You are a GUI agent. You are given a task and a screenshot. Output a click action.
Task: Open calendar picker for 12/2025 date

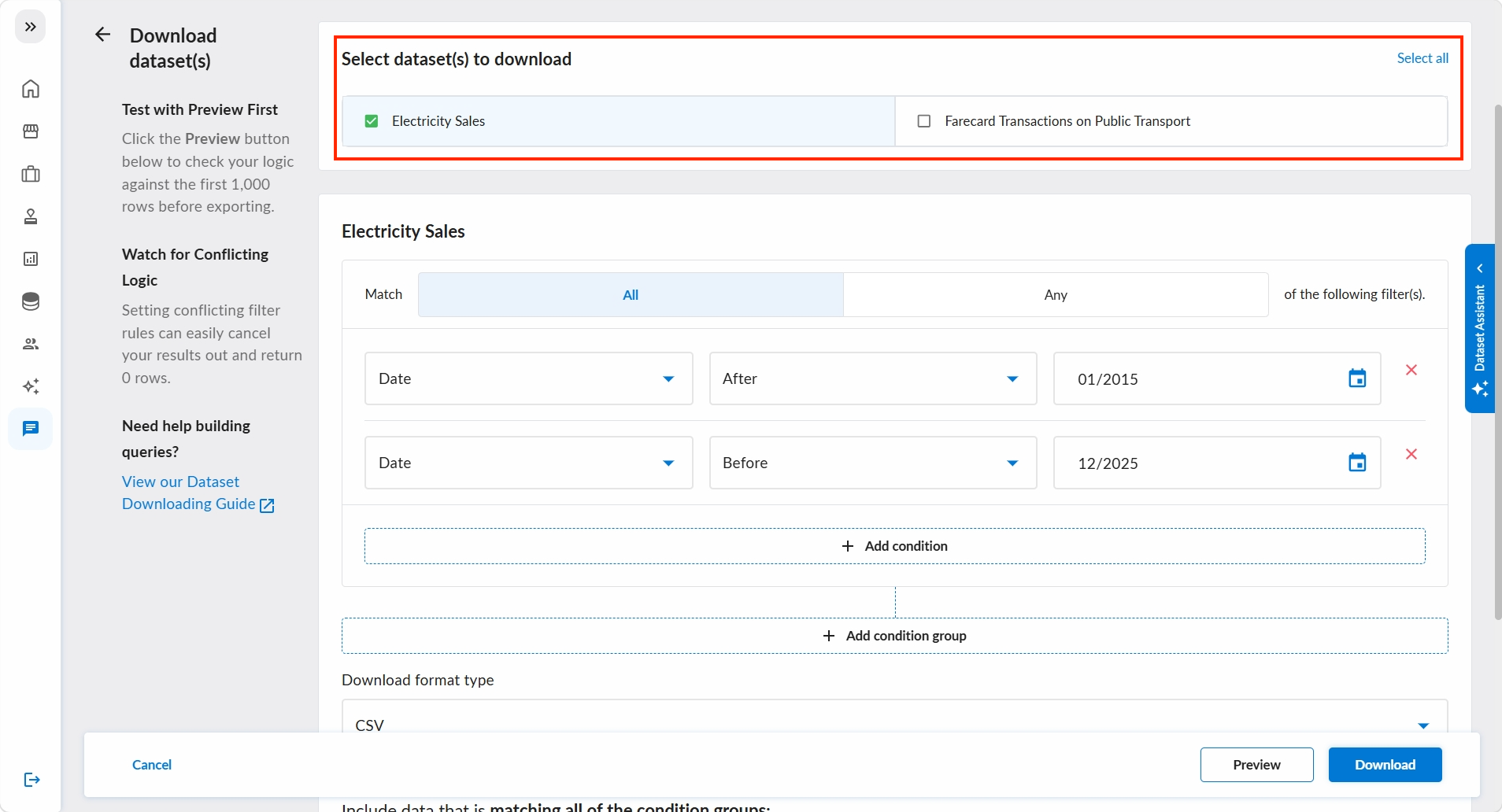1357,463
